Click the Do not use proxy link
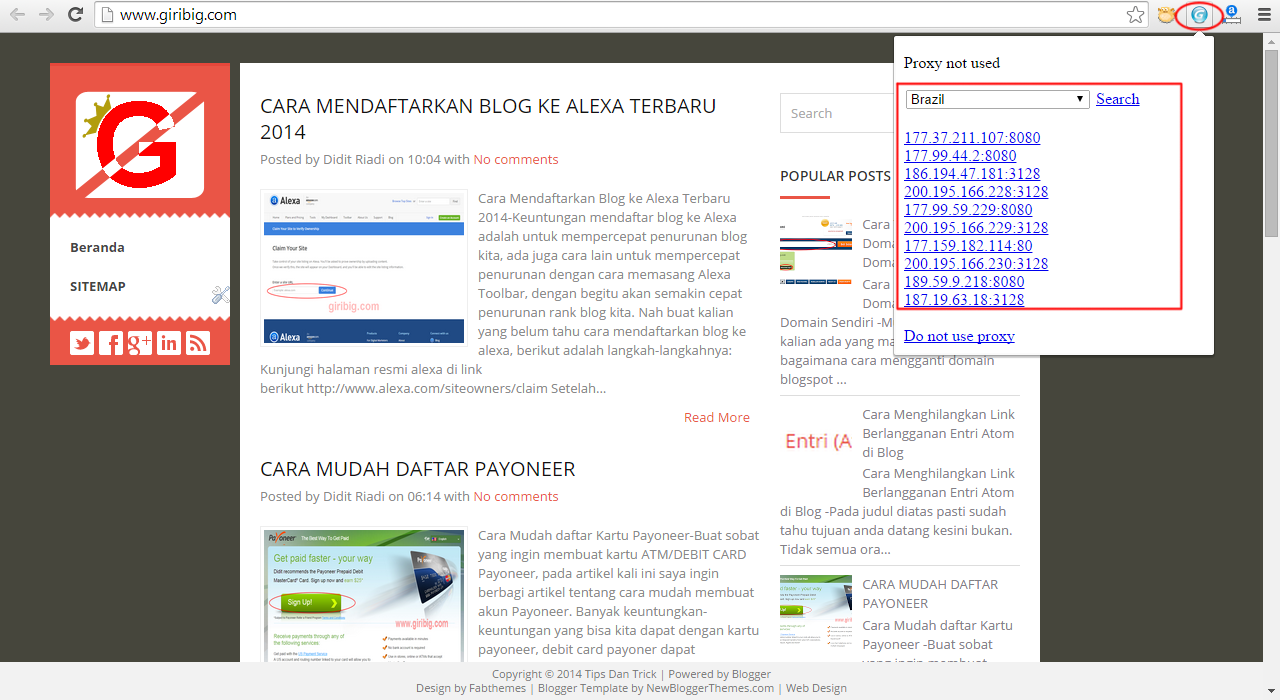The height and width of the screenshot is (700, 1280). pyautogui.click(x=959, y=336)
